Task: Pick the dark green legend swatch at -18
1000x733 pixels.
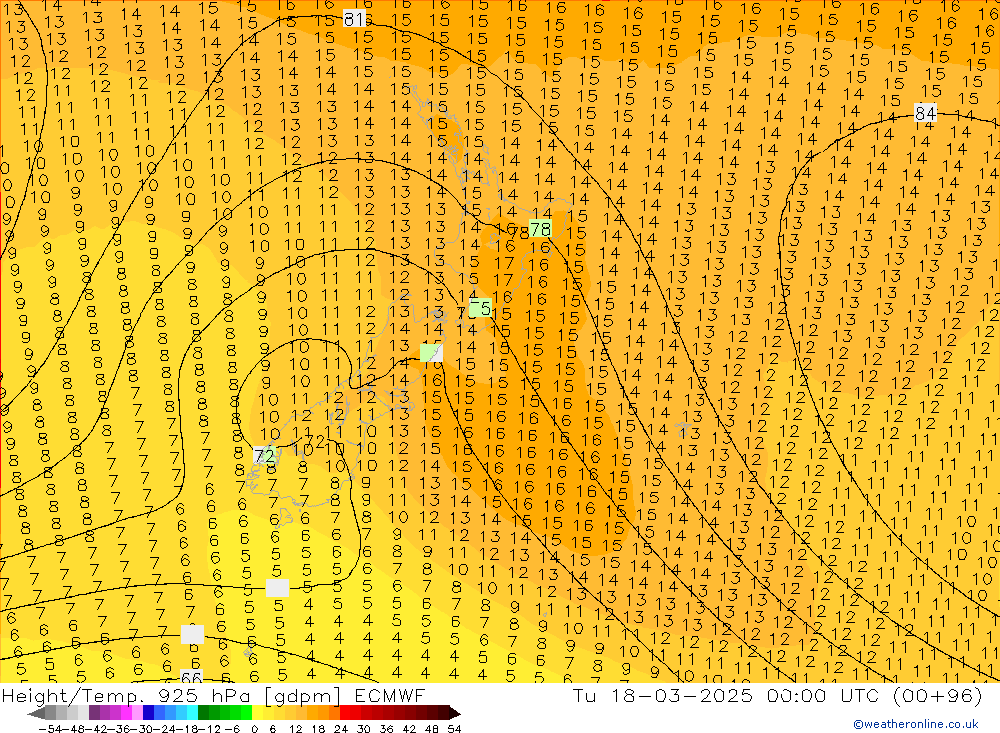Action: click(203, 713)
